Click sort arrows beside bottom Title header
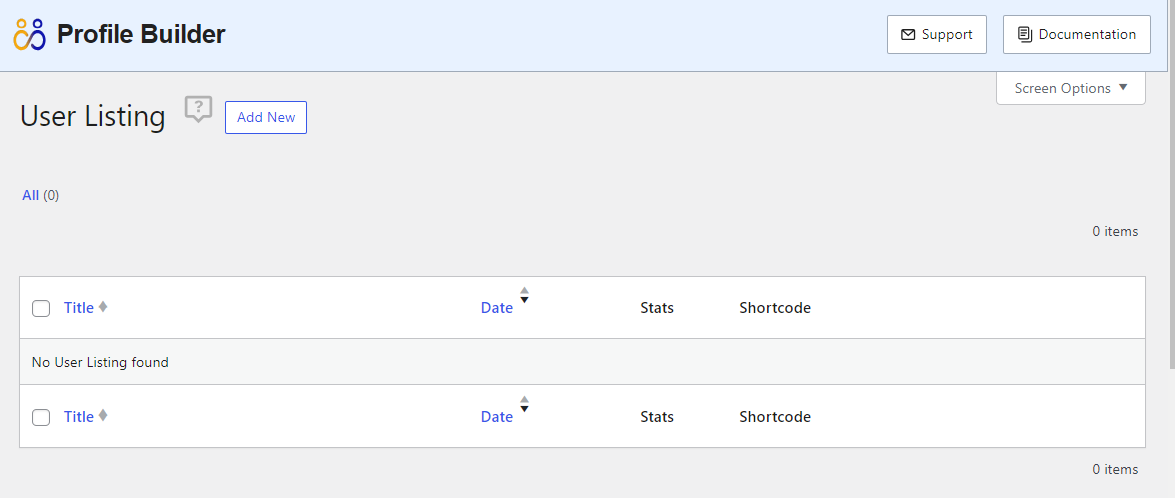1175x498 pixels. pos(103,415)
